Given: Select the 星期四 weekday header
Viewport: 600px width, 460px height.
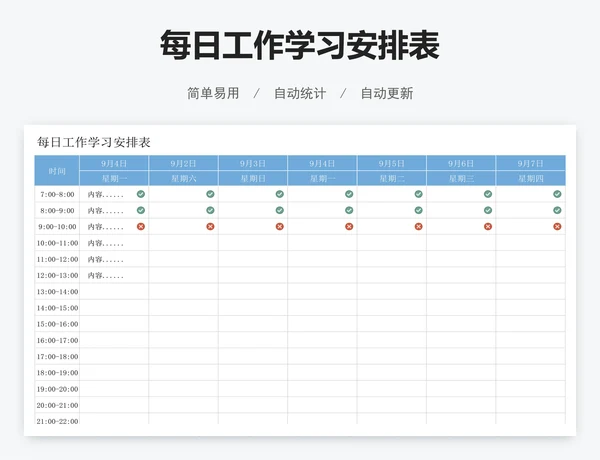Looking at the screenshot, I should (531, 178).
